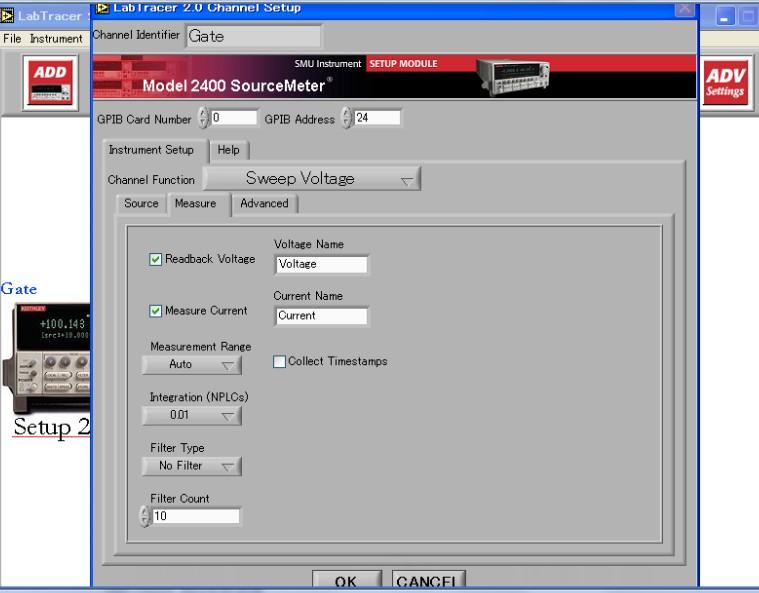The height and width of the screenshot is (593, 759).
Task: Click the Setup 2 link label
Action: 51,427
